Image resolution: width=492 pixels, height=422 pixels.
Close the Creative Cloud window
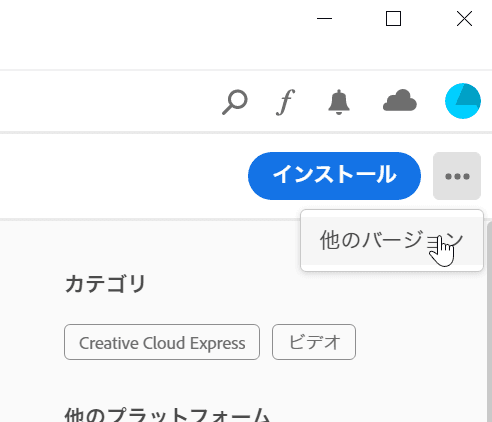(x=464, y=18)
